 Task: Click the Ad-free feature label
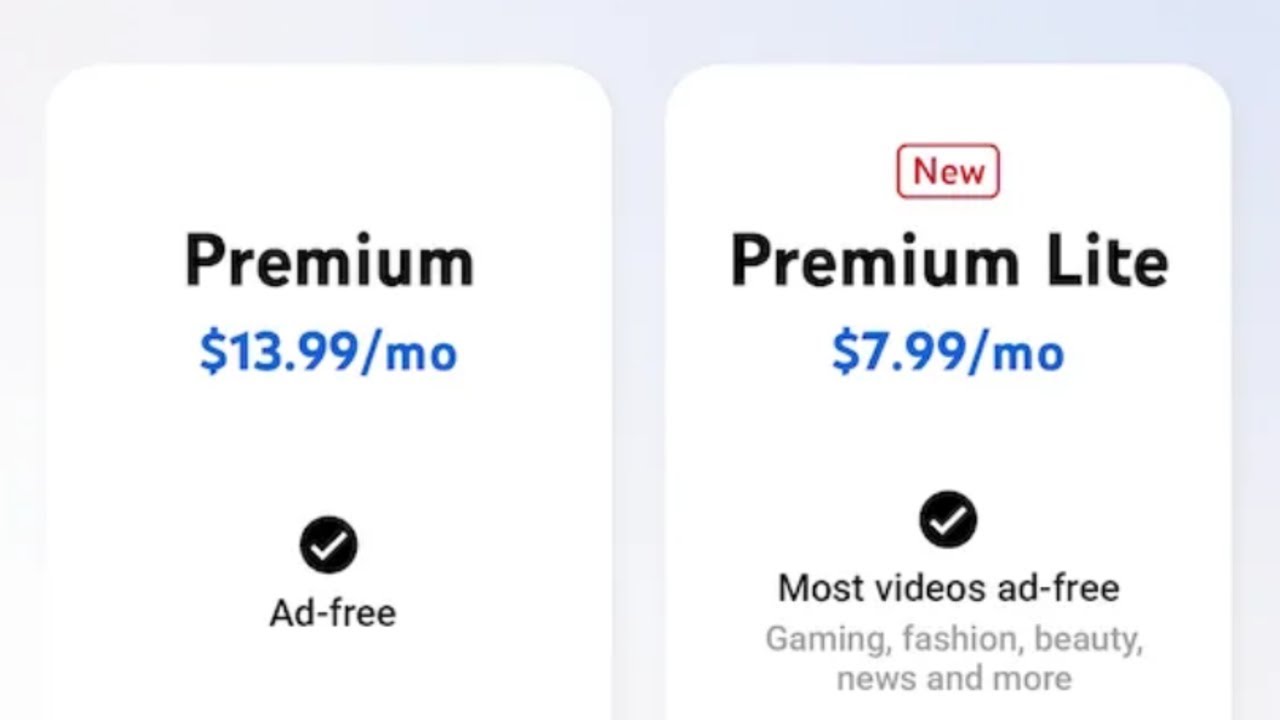[333, 612]
